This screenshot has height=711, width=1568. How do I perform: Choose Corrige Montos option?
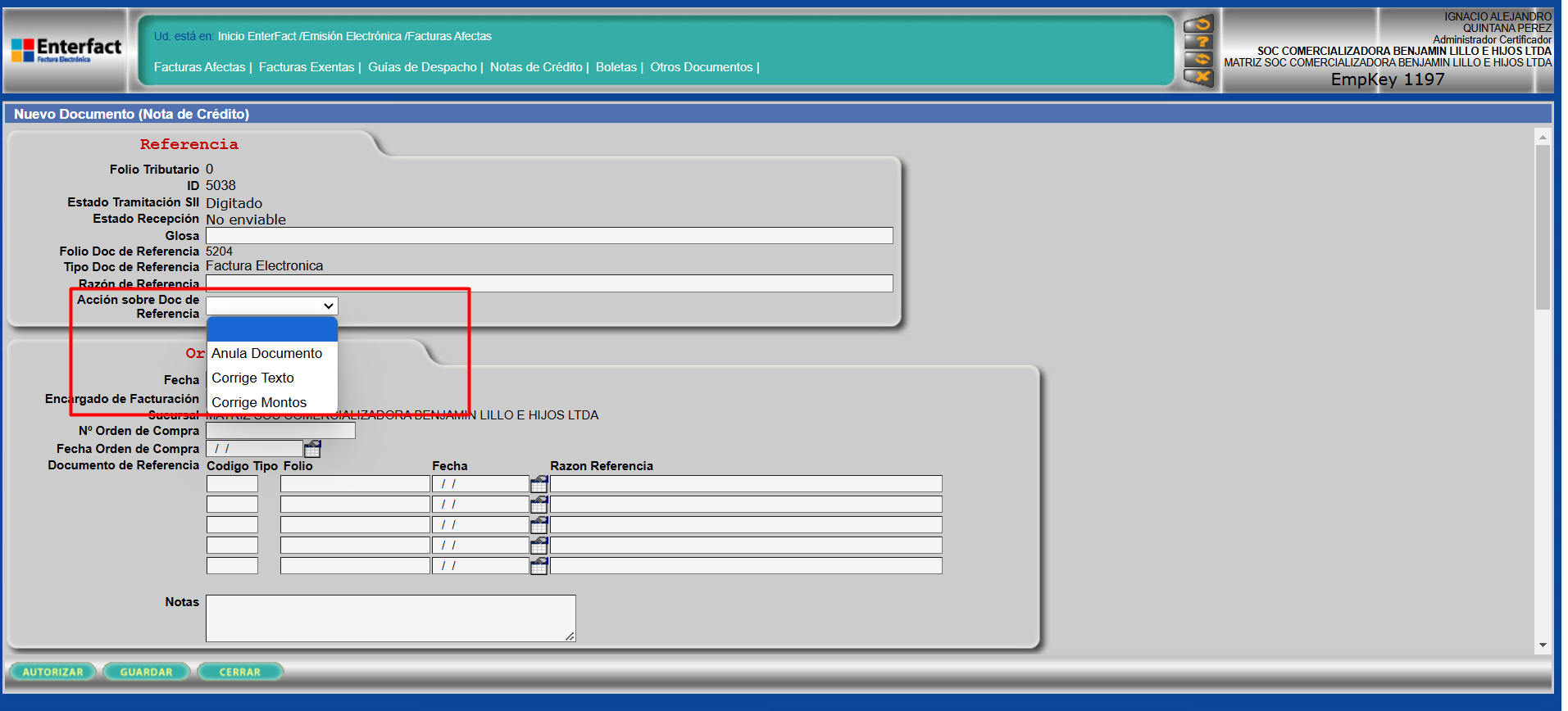(259, 402)
